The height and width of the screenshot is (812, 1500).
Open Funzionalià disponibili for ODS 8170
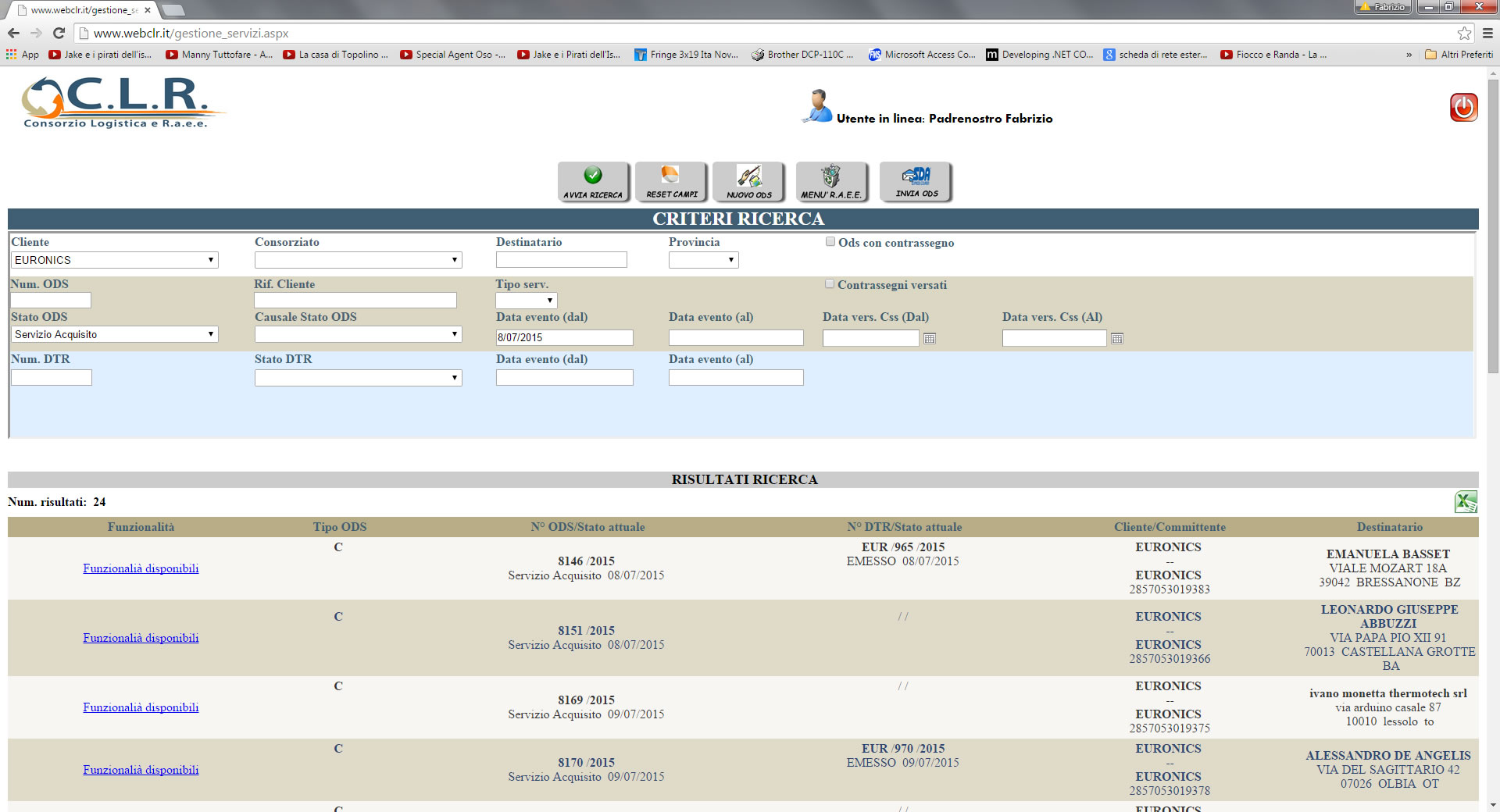(141, 770)
